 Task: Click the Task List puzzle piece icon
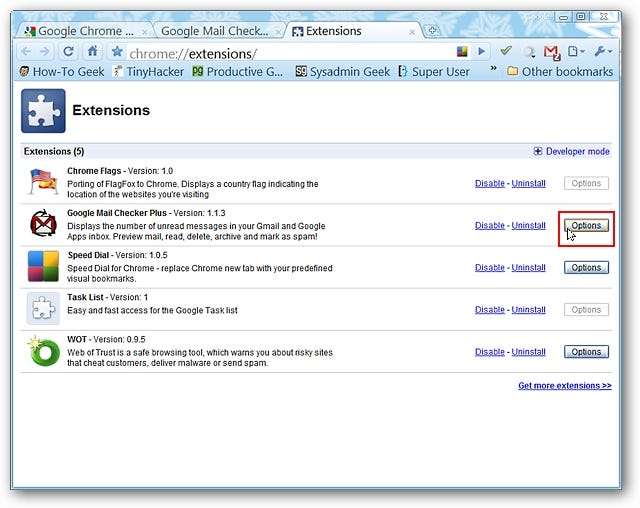coord(43,308)
